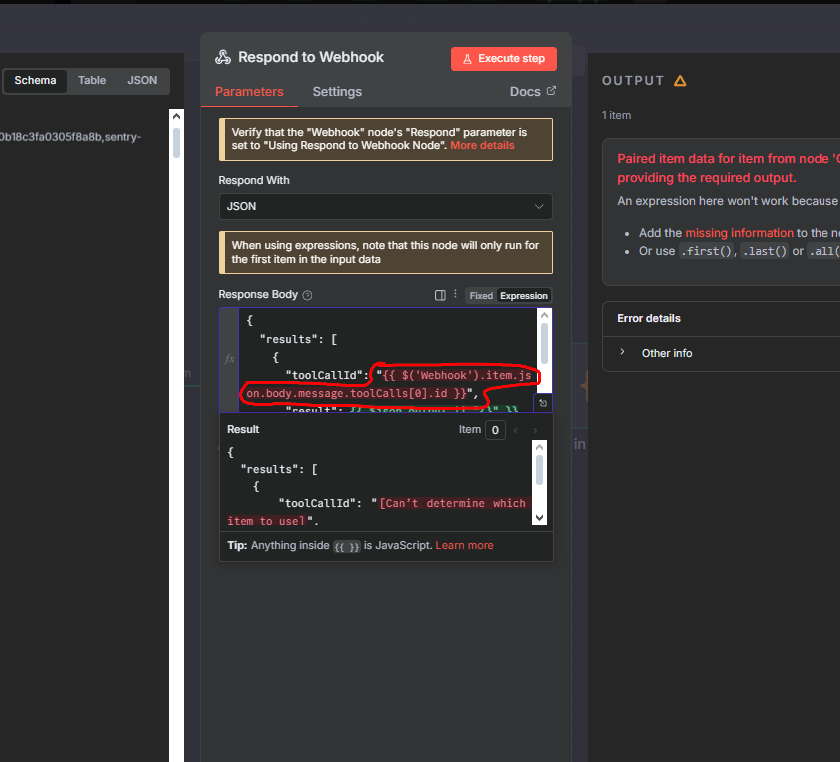Open the Response Body three-dots options menu

click(x=455, y=295)
